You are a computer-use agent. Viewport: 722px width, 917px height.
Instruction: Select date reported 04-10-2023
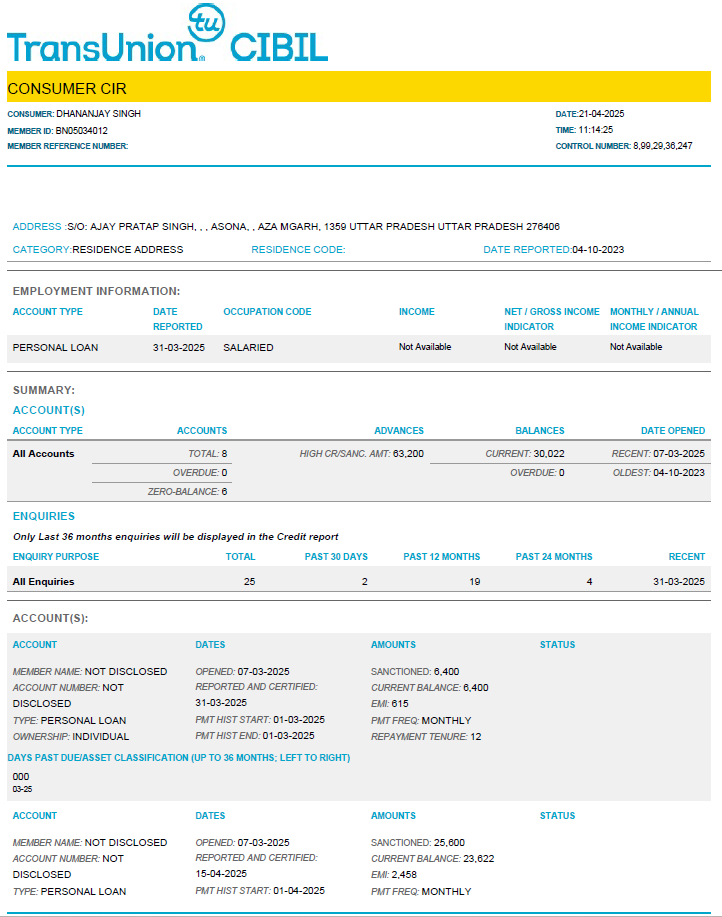[598, 250]
